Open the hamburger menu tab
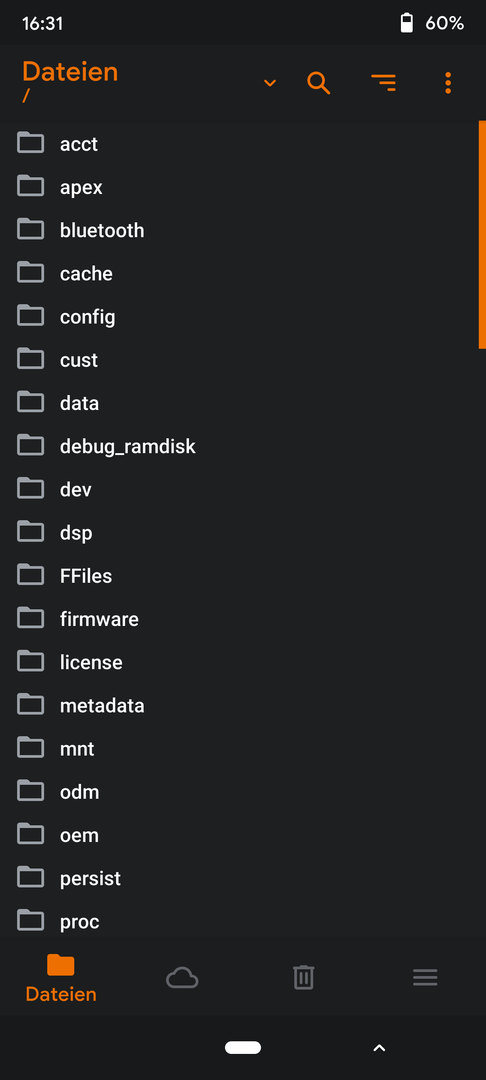 425,977
